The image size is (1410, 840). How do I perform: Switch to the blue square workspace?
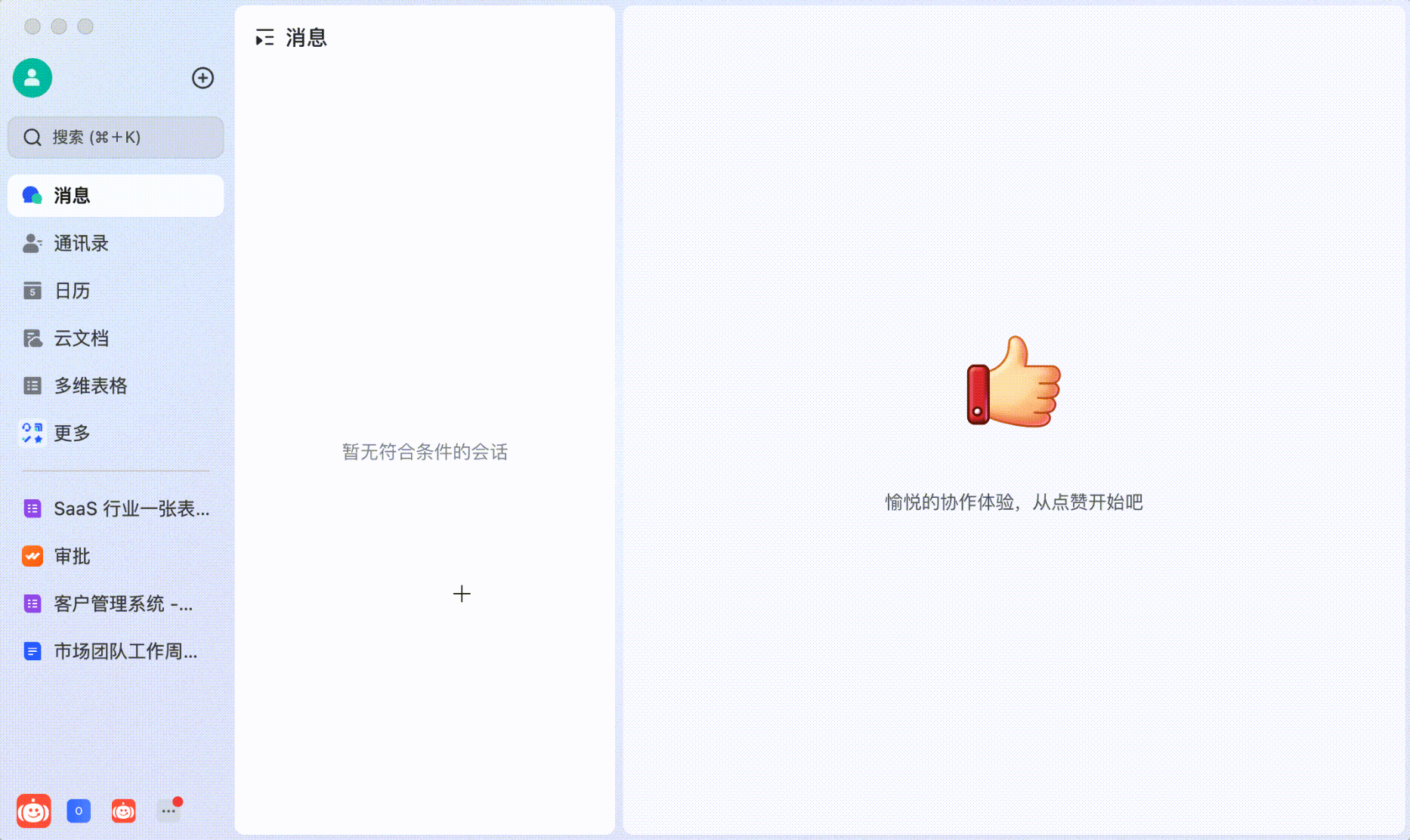pos(79,811)
